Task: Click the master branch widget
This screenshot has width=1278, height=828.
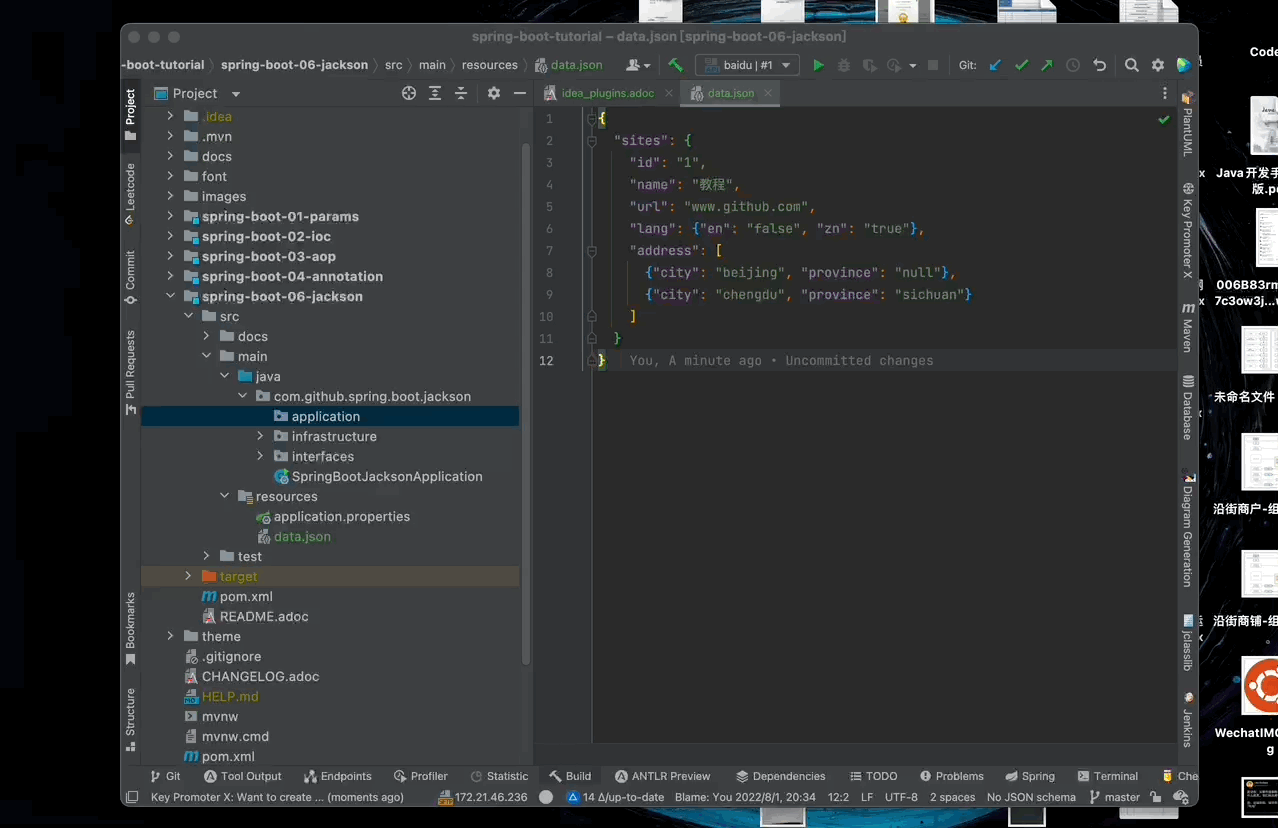Action: [x=1115, y=797]
